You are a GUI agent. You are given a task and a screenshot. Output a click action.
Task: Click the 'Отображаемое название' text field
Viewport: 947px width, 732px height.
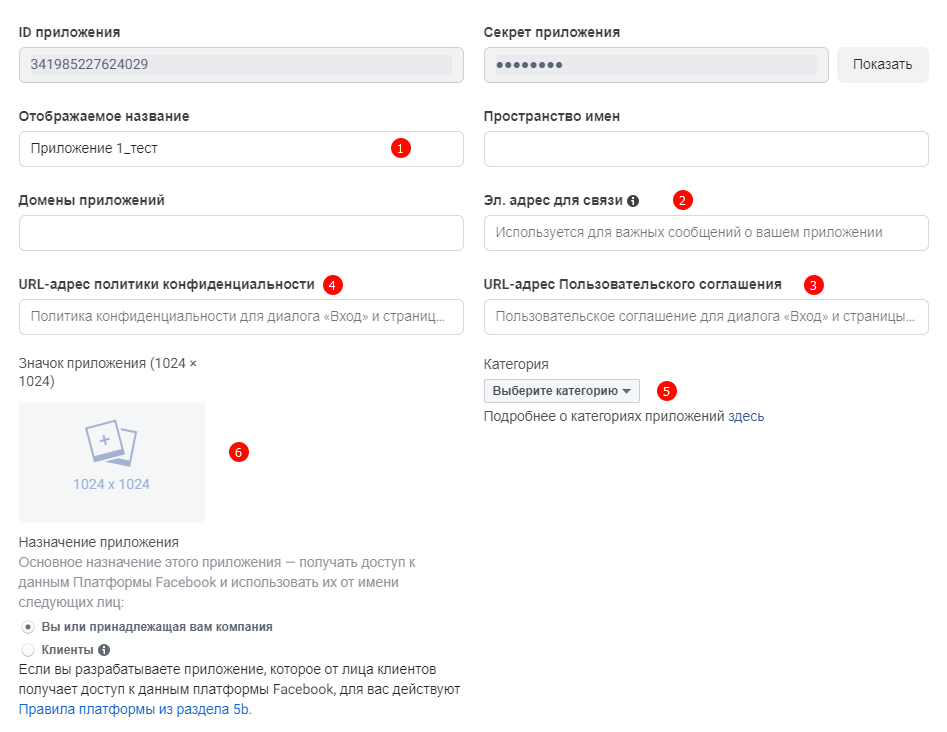pos(200,149)
